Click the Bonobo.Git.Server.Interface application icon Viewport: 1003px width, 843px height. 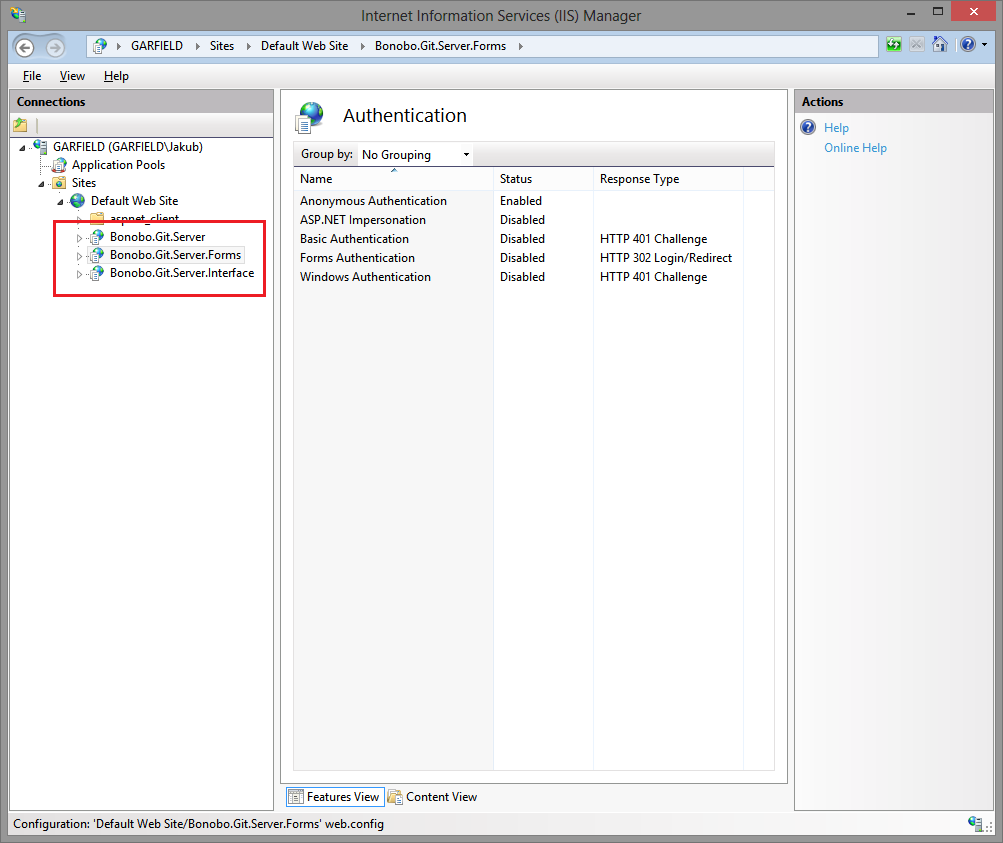click(97, 273)
